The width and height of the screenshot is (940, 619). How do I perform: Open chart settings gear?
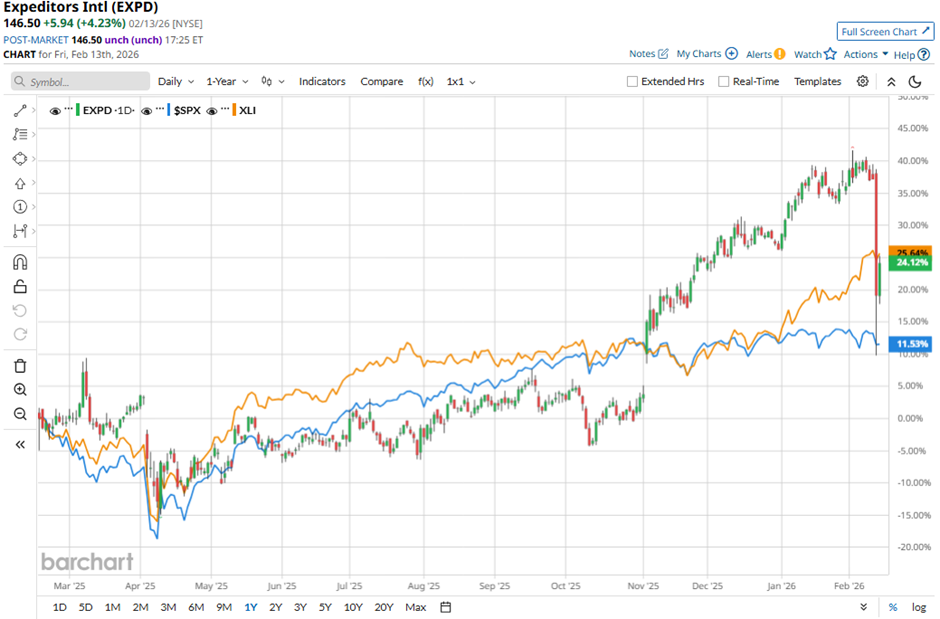[862, 81]
